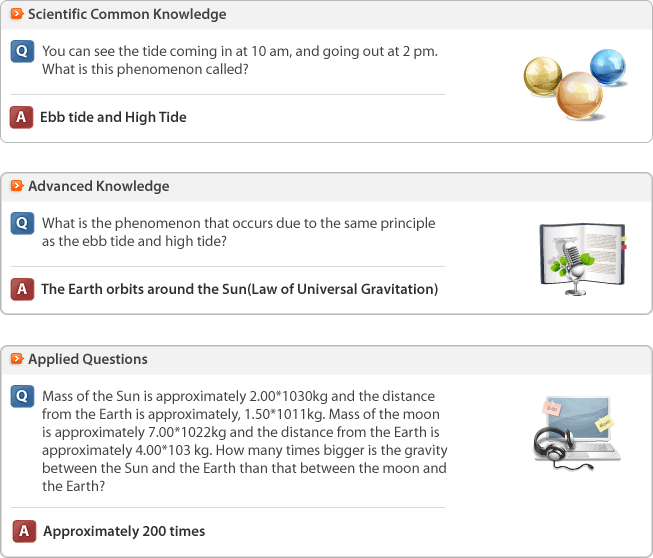This screenshot has width=653, height=558.
Task: Click the orange arrow beside Scientific Common Knowledge
Action: coord(17,14)
